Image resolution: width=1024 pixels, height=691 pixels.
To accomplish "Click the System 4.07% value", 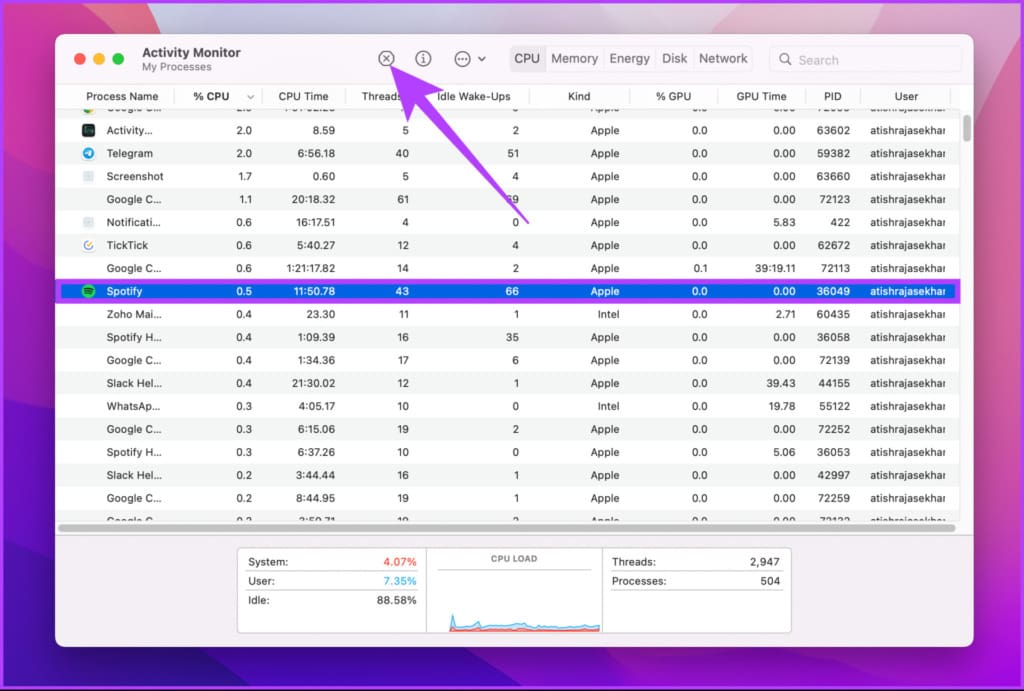I will click(399, 562).
